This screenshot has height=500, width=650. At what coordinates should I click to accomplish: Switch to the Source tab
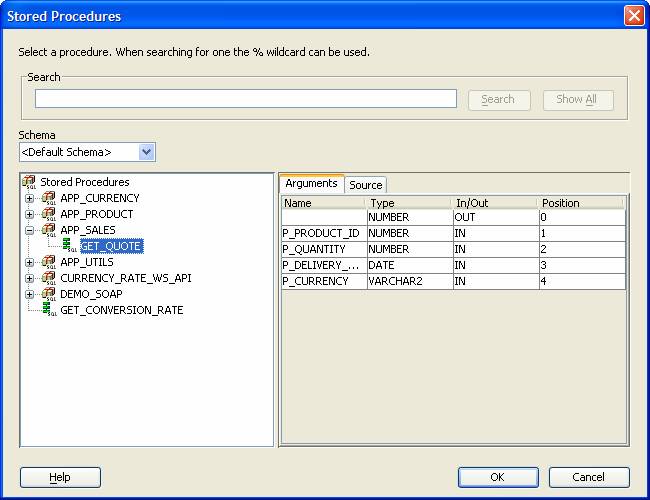point(365,185)
